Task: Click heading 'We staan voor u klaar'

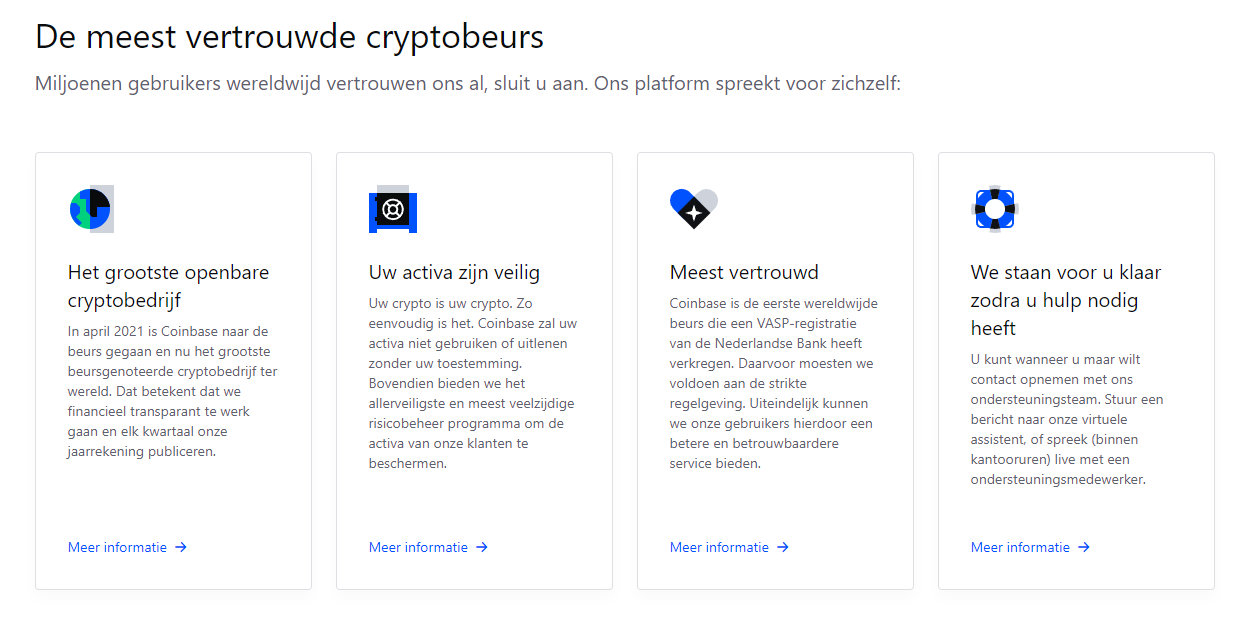Action: click(1066, 300)
